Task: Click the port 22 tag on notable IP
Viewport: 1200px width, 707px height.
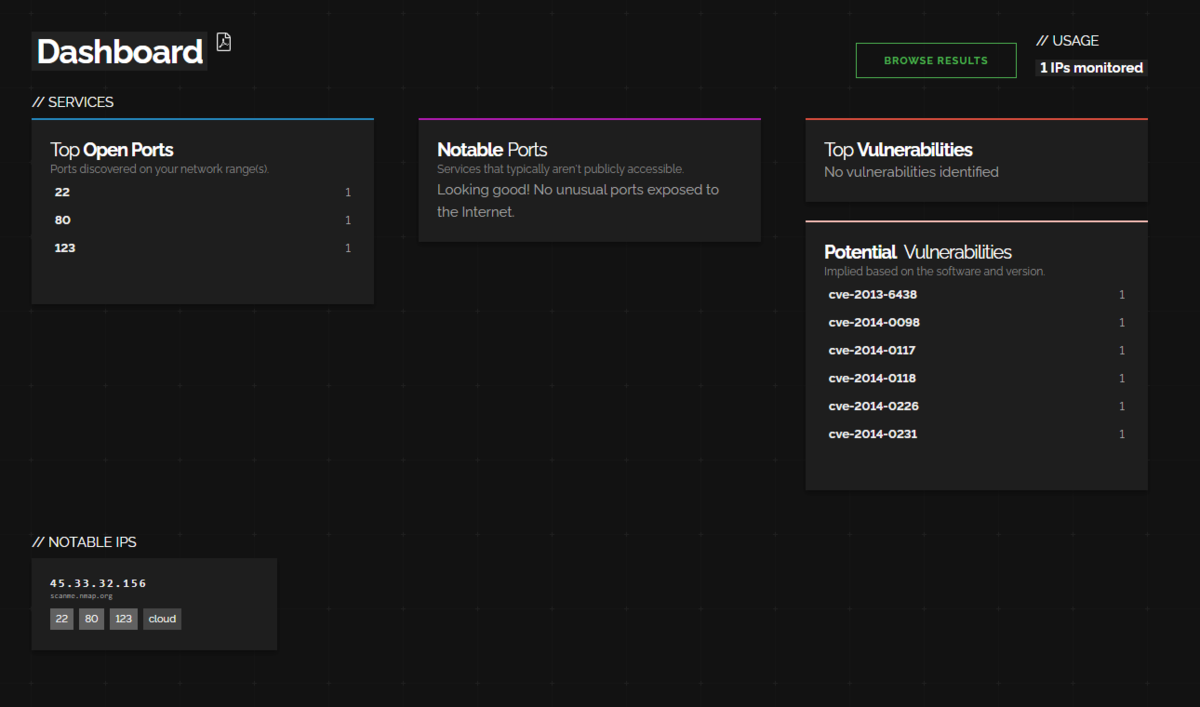Action: [x=62, y=619]
